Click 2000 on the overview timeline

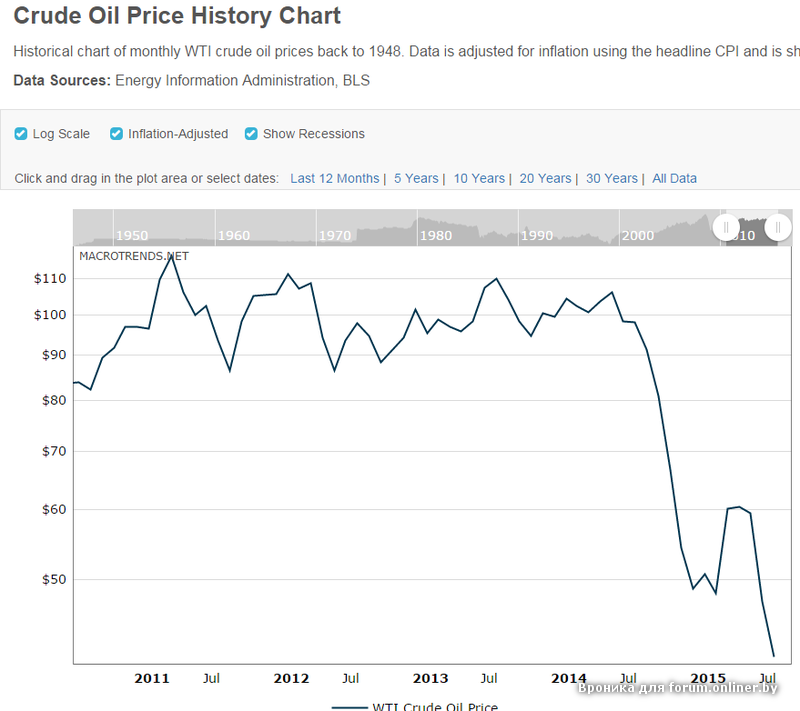point(638,236)
